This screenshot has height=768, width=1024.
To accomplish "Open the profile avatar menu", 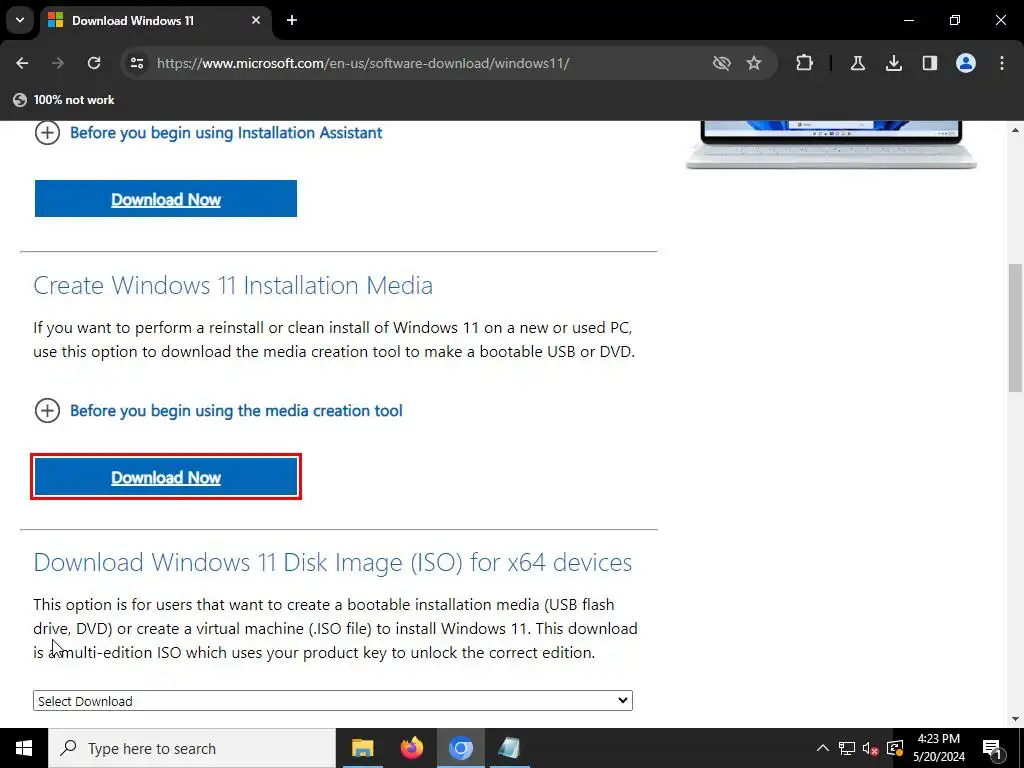I will tap(965, 63).
